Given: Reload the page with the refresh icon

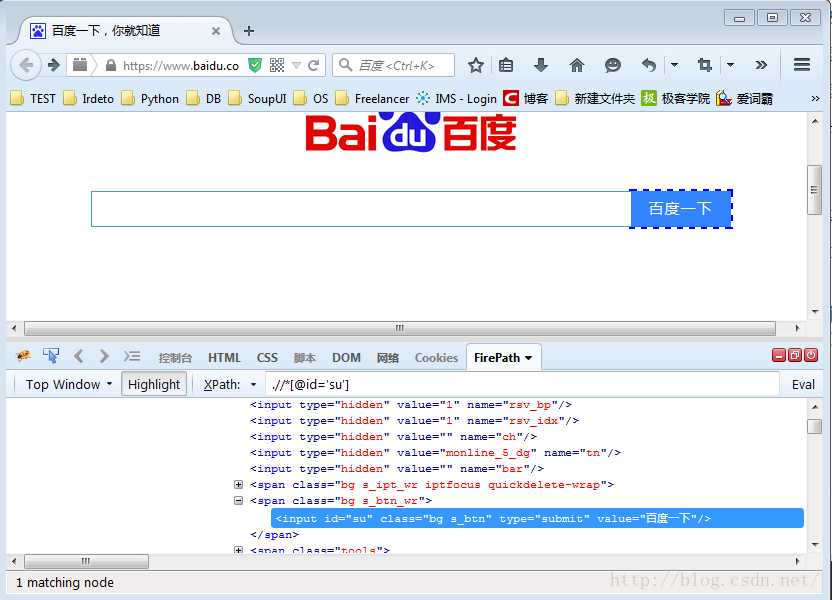Looking at the screenshot, I should pyautogui.click(x=314, y=65).
